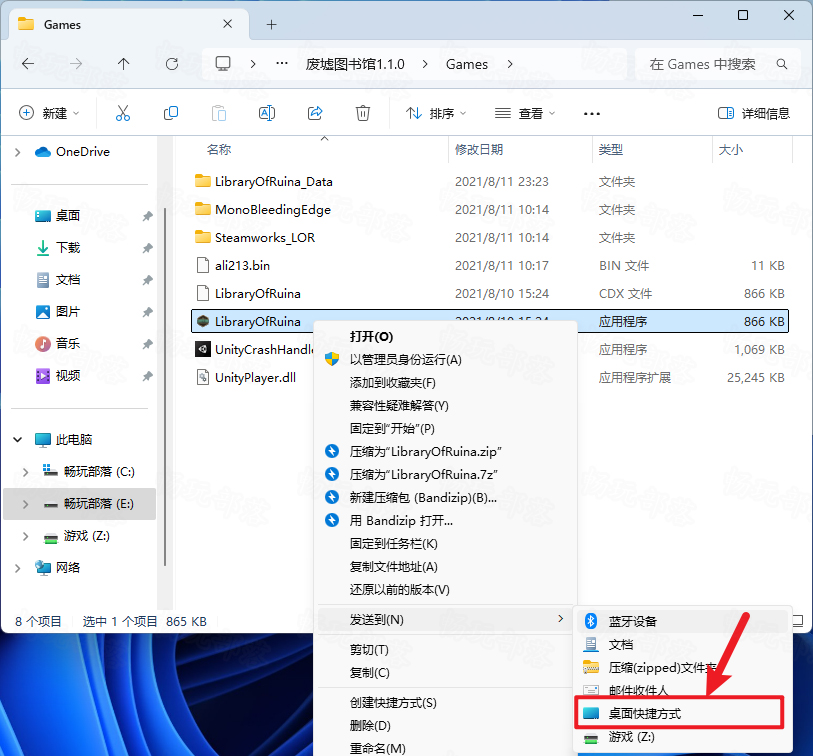Viewport: 813px width, 756px height.
Task: Navigate up one folder level
Action: pos(123,64)
